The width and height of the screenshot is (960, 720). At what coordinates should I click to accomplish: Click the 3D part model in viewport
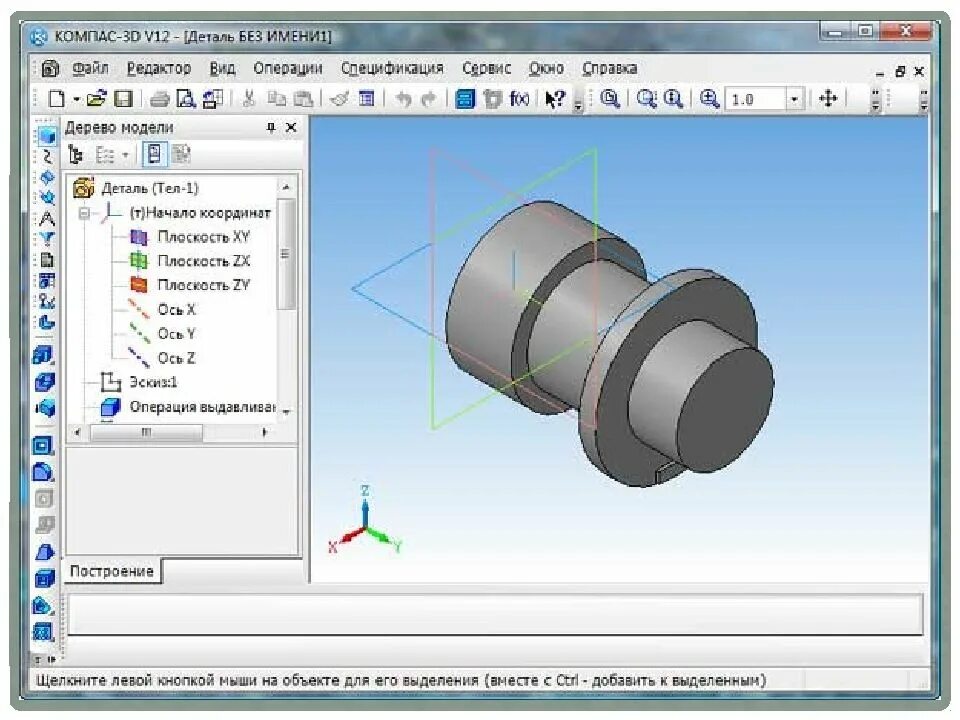click(x=609, y=343)
